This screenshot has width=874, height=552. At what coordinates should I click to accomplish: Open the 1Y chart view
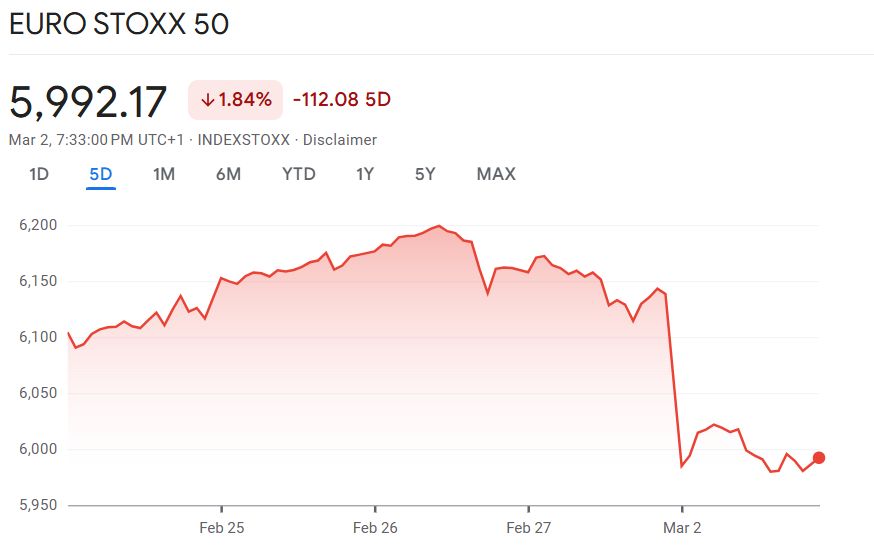[x=365, y=174]
